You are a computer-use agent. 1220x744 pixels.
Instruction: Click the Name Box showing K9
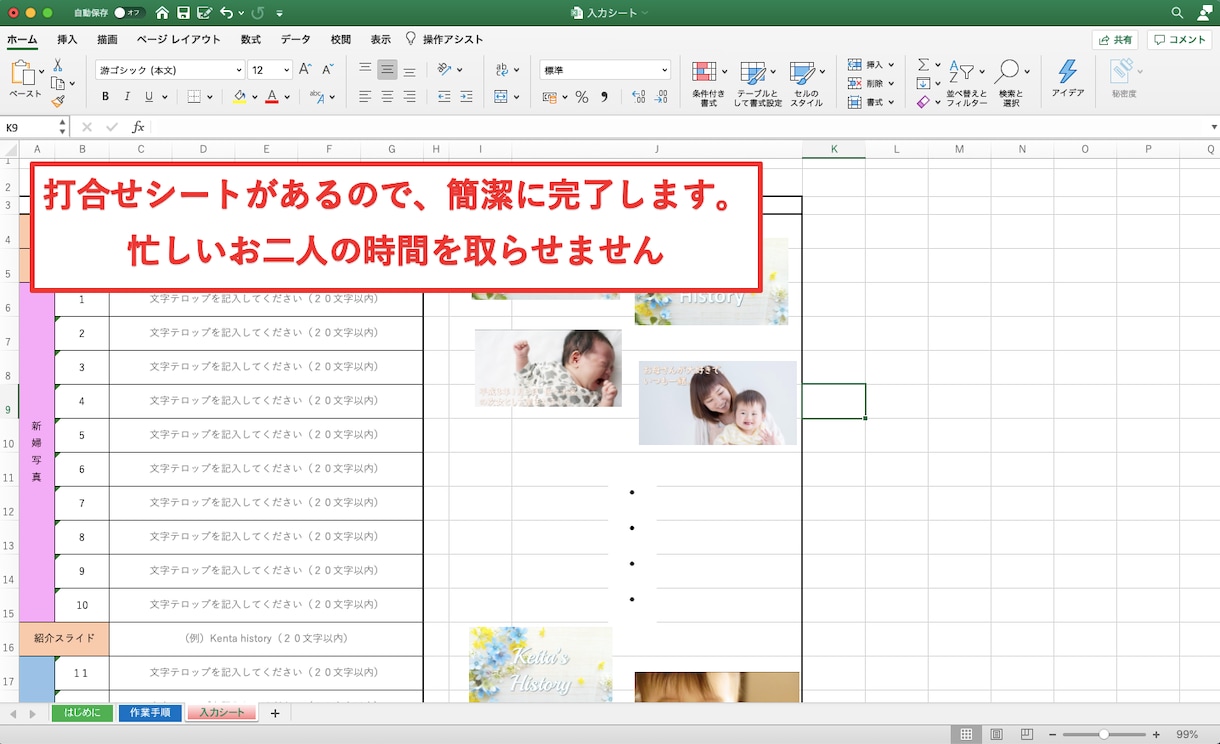[x=30, y=127]
